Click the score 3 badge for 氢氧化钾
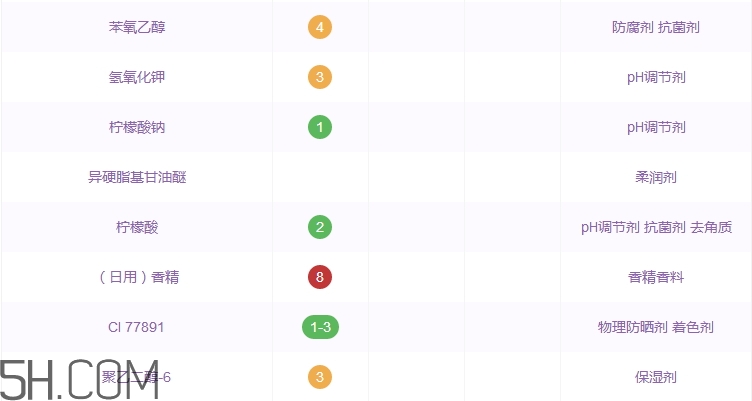The width and height of the screenshot is (752, 401). (320, 77)
